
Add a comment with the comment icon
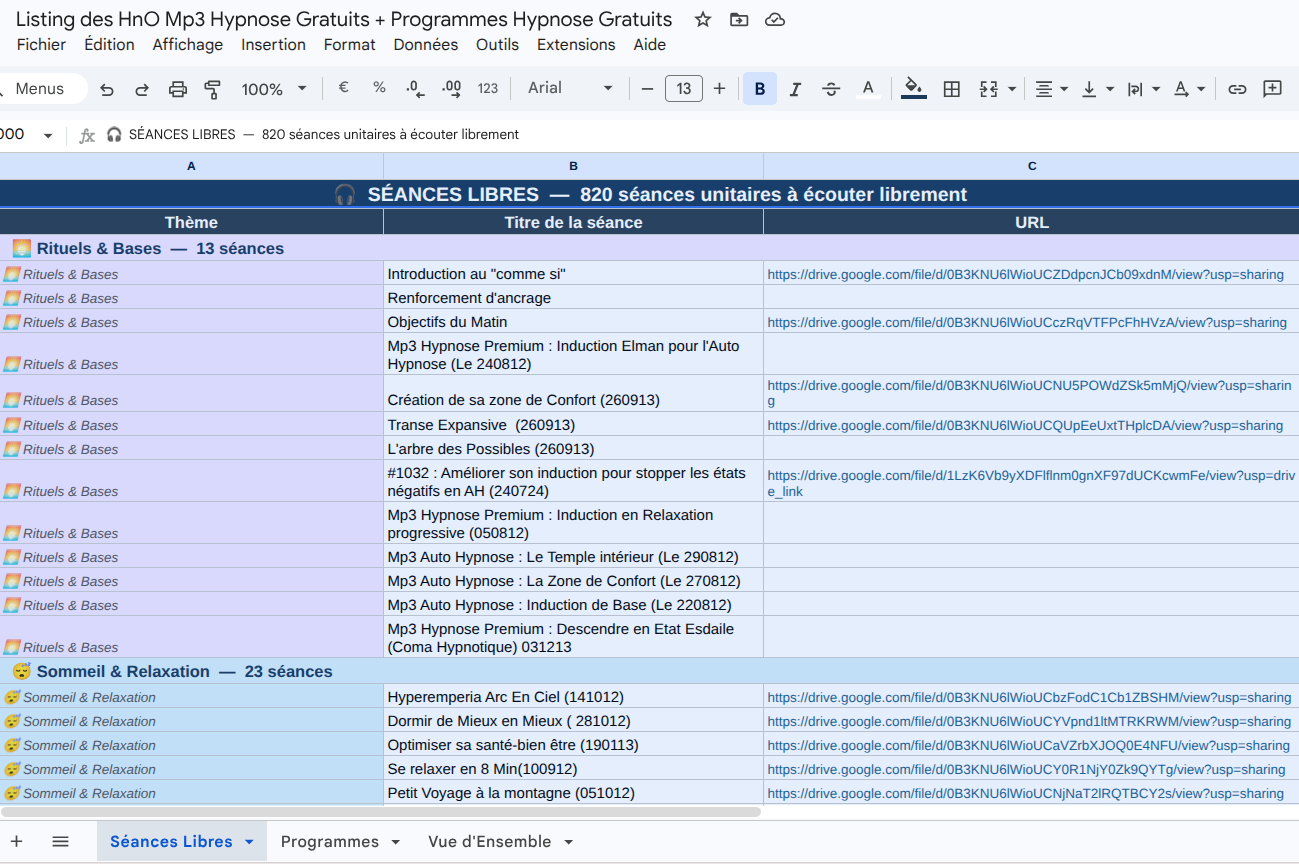[x=1272, y=89]
